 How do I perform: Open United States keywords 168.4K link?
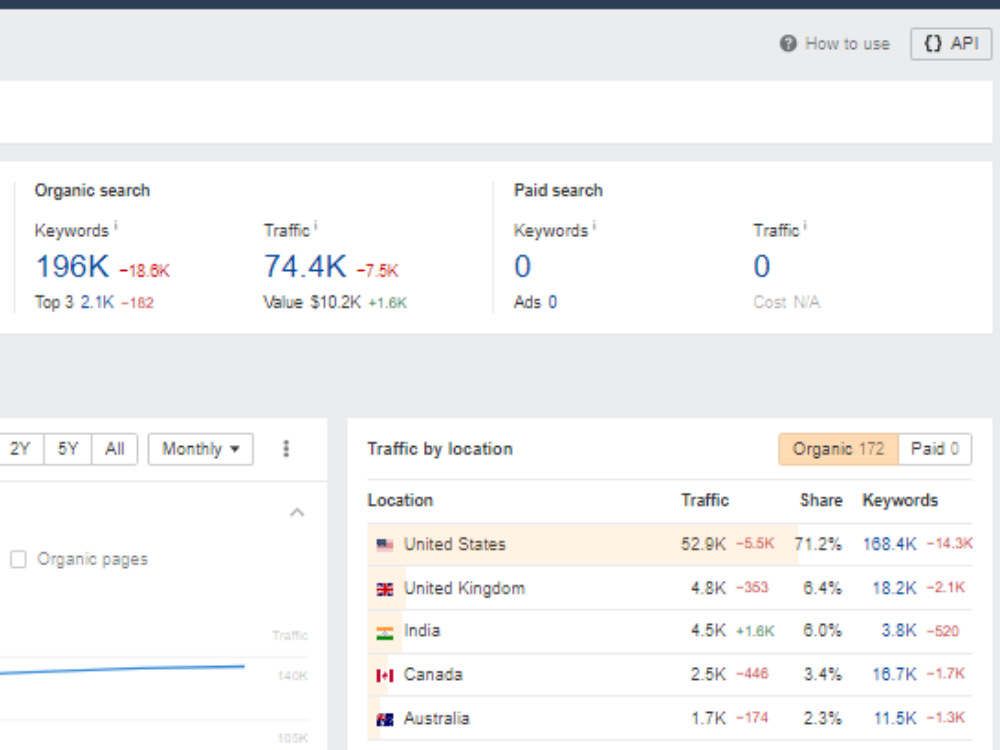coord(889,544)
